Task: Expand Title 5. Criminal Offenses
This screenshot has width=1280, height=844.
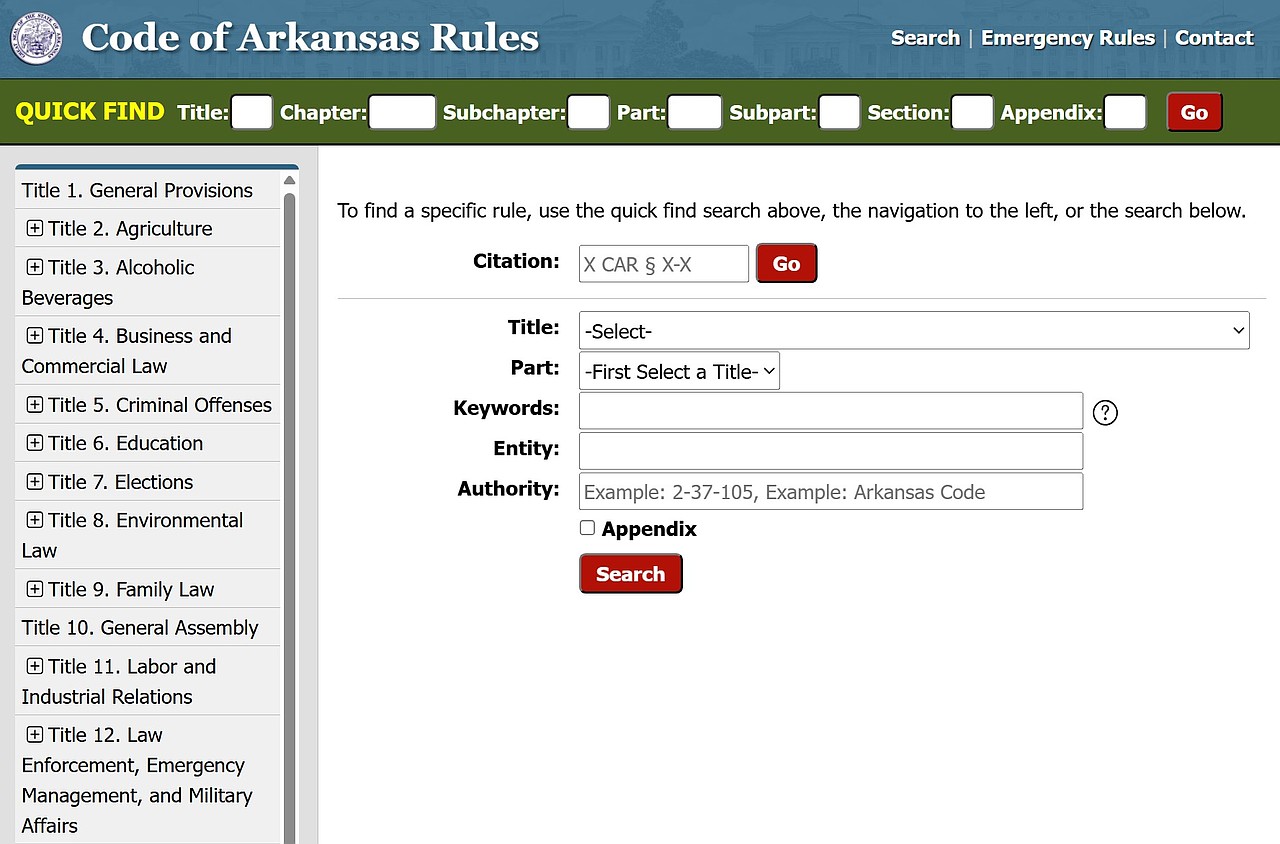Action: coord(34,405)
